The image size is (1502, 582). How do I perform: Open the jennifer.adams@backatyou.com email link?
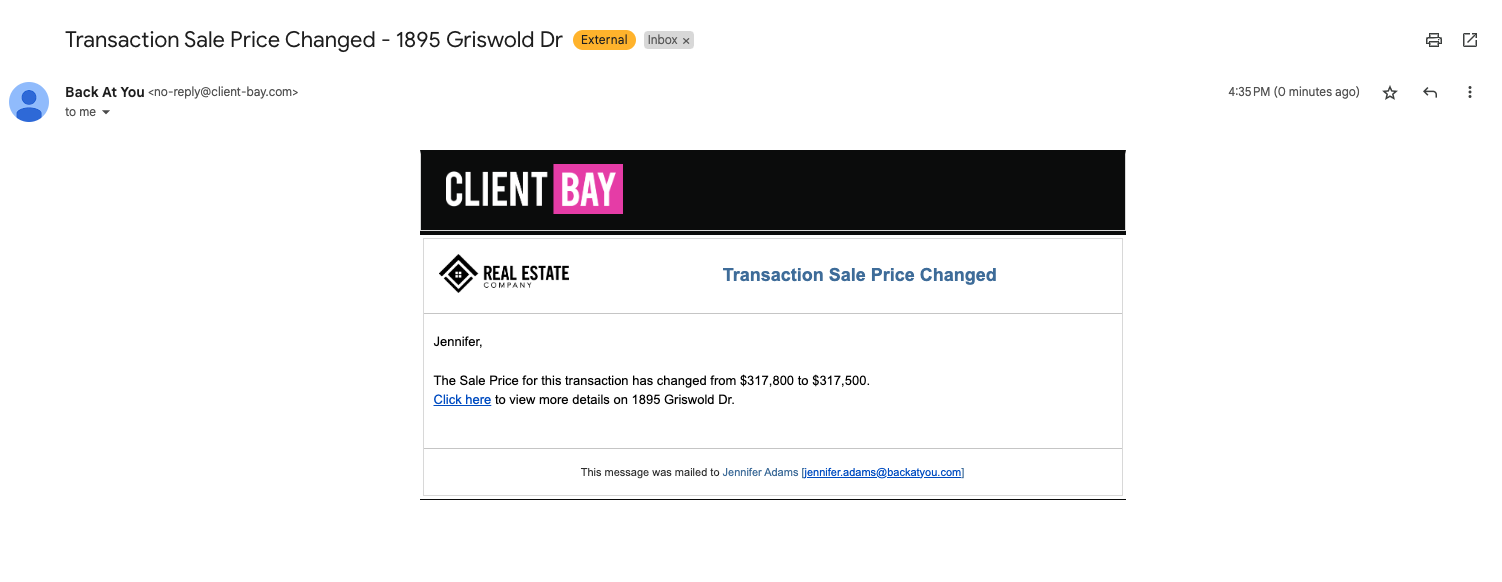tap(882, 472)
